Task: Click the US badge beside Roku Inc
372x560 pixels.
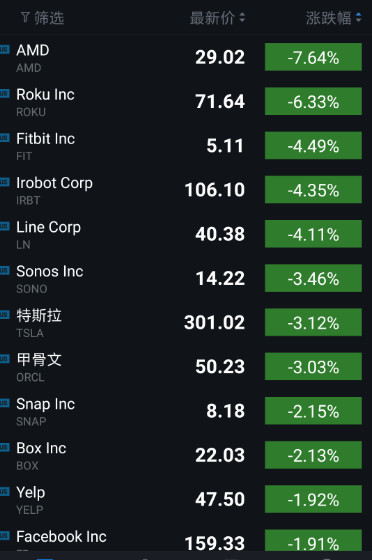Action: [x=4, y=93]
